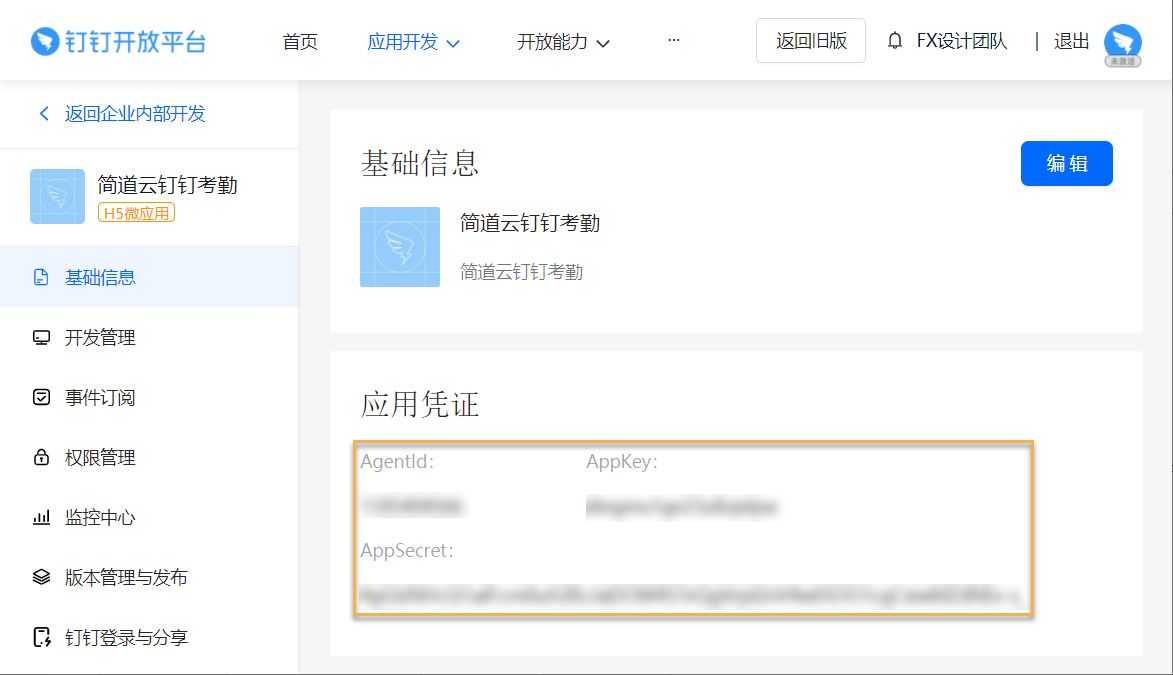The height and width of the screenshot is (675, 1173).
Task: Click the large app thumbnail in 基础信息 card
Action: 400,247
